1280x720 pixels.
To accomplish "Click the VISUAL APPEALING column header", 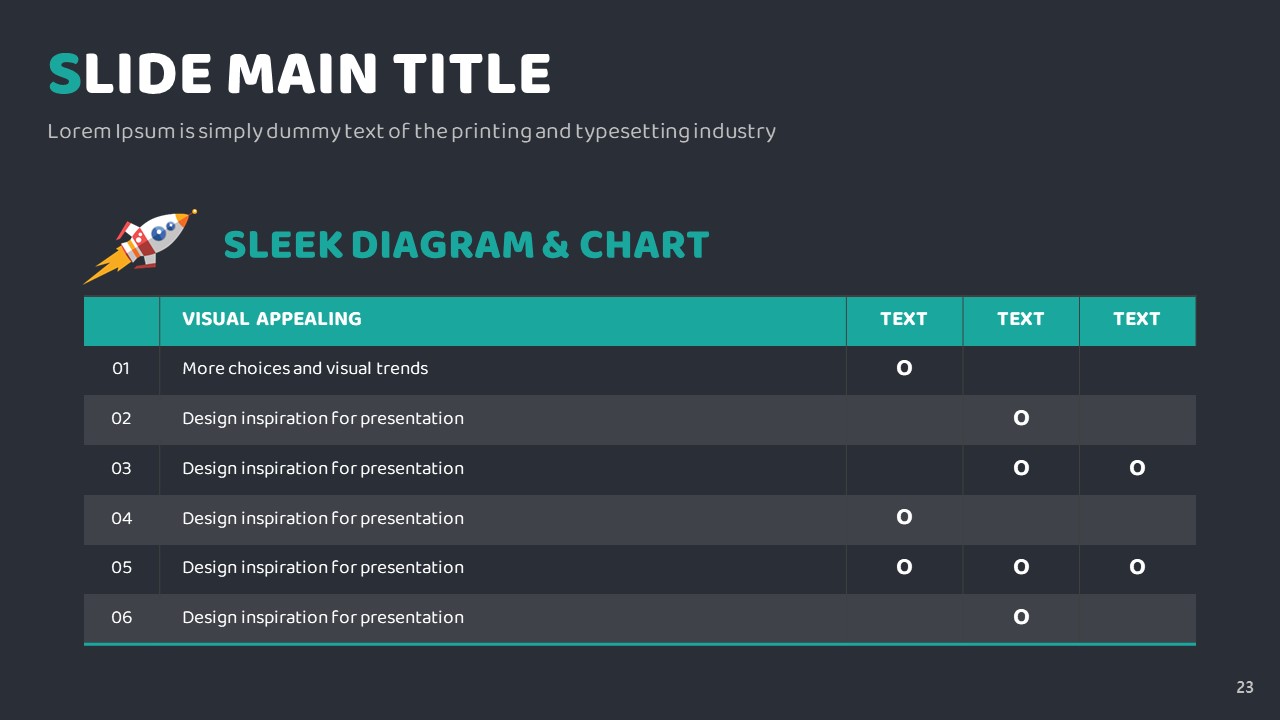I will (272, 319).
